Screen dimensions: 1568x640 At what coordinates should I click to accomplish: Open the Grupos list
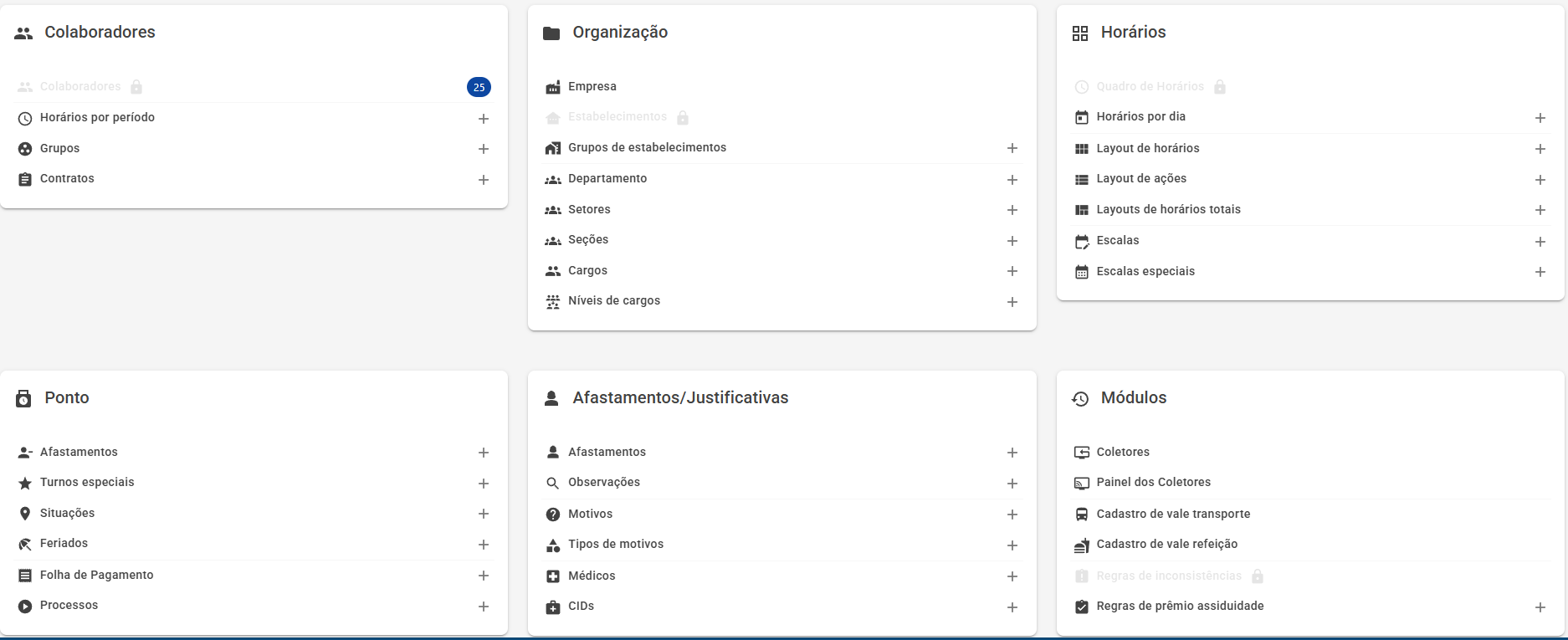(x=59, y=148)
